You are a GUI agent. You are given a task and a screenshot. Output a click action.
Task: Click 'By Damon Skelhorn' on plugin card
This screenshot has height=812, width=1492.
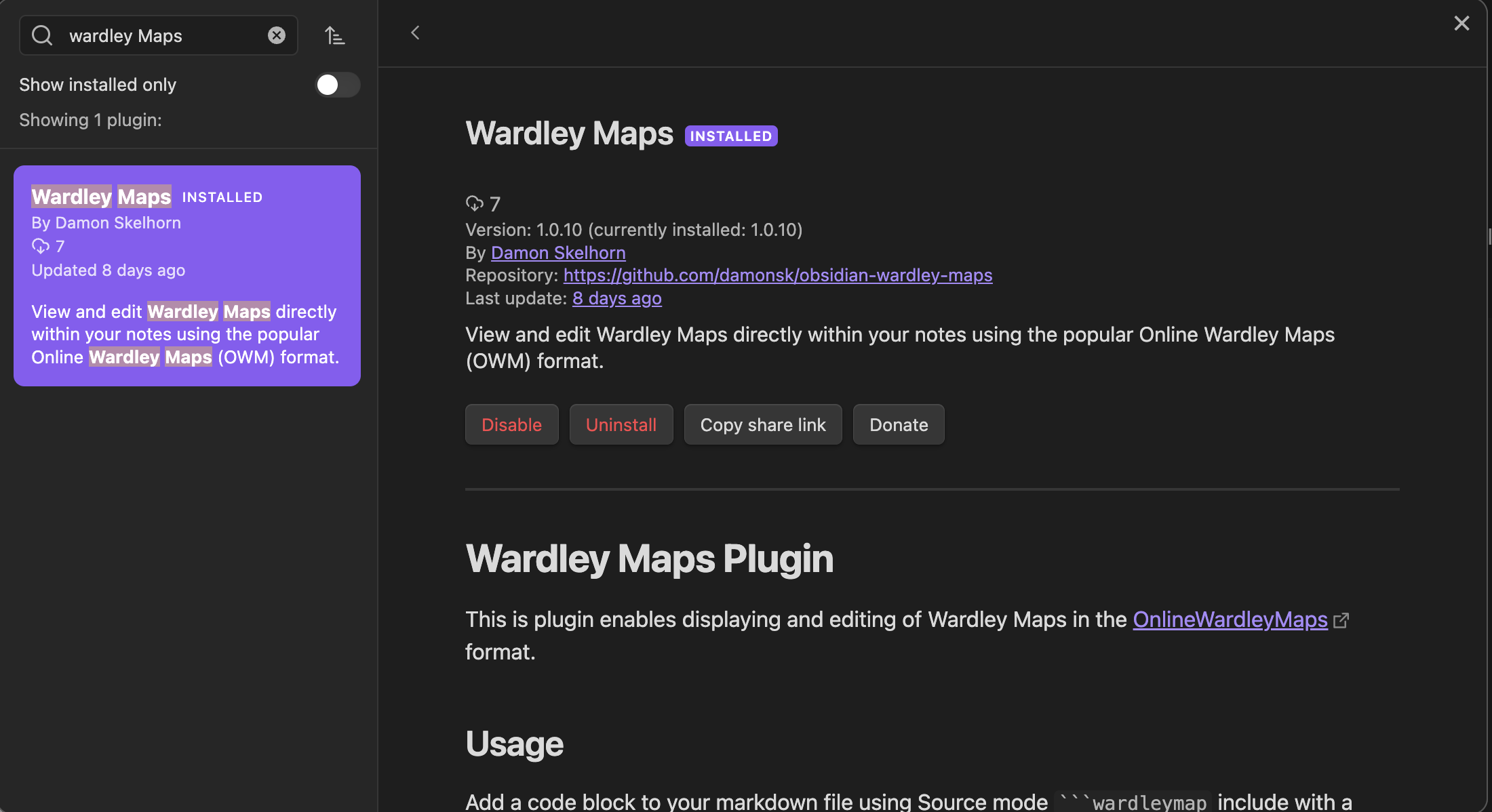tap(106, 223)
